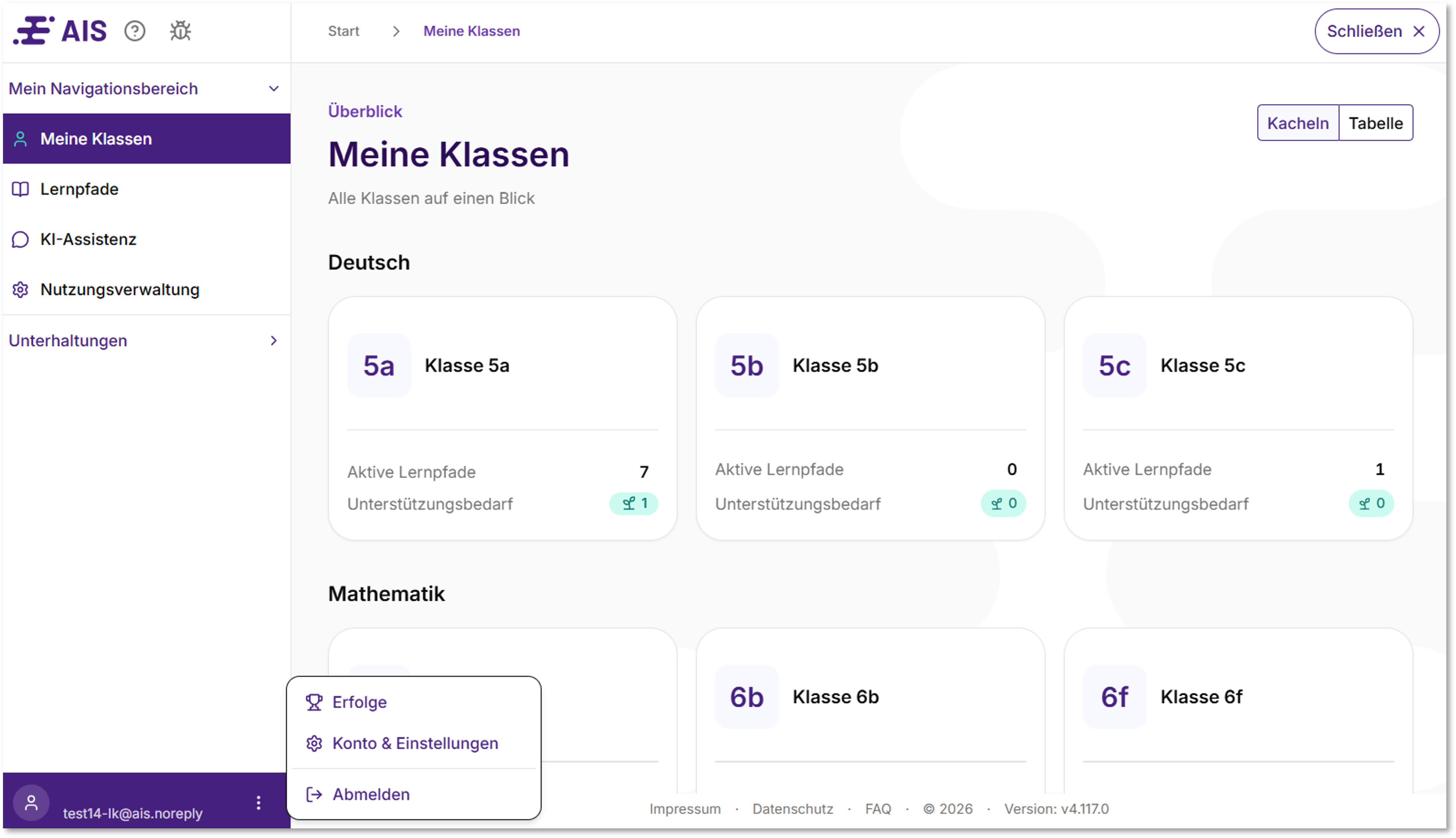
Task: Click the book icon beside Lernpfade
Action: [x=20, y=189]
